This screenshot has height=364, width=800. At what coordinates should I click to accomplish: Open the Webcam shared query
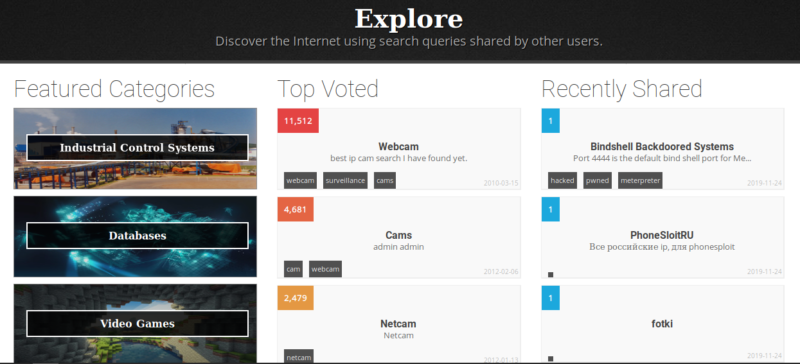[x=398, y=147]
